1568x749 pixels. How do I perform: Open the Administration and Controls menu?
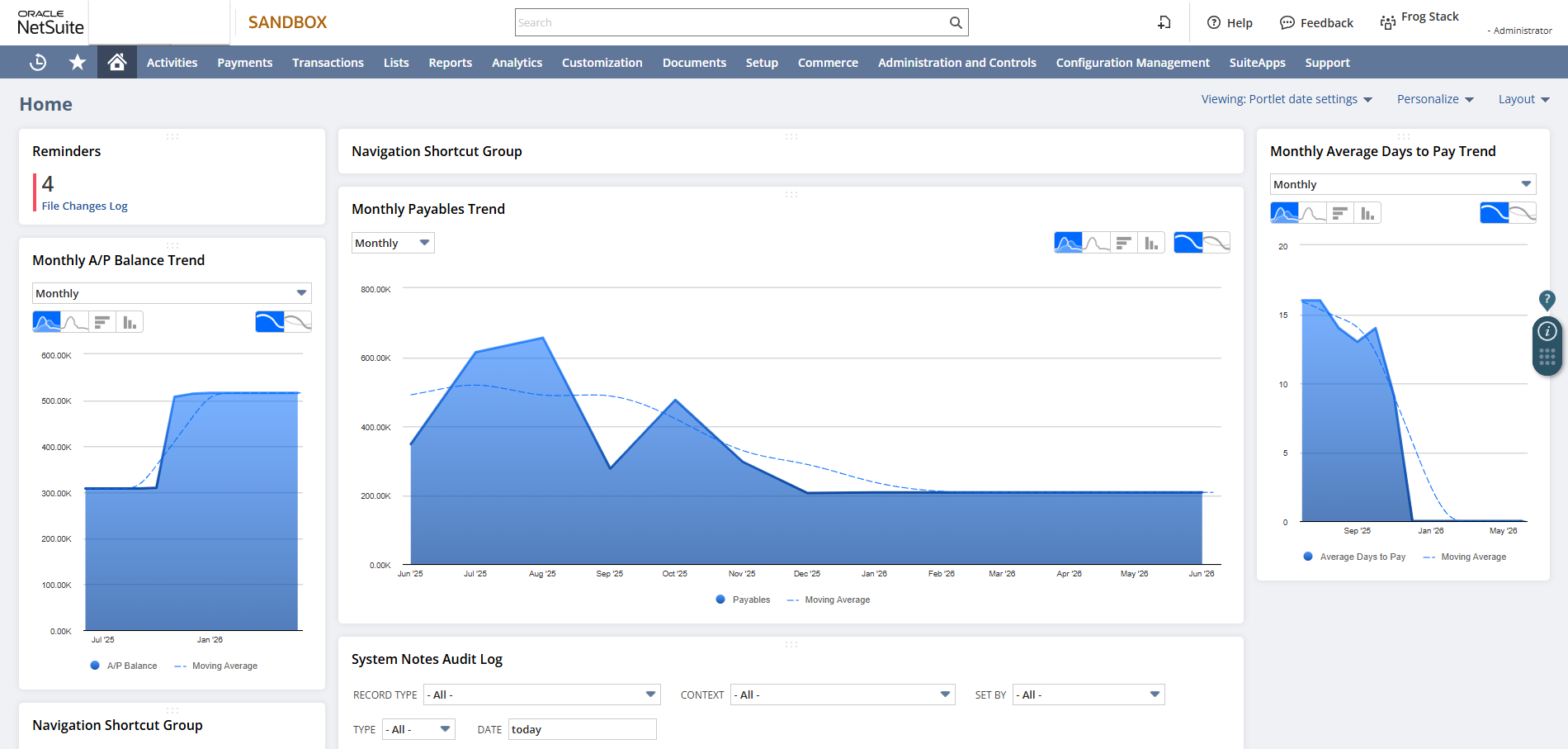pos(957,63)
